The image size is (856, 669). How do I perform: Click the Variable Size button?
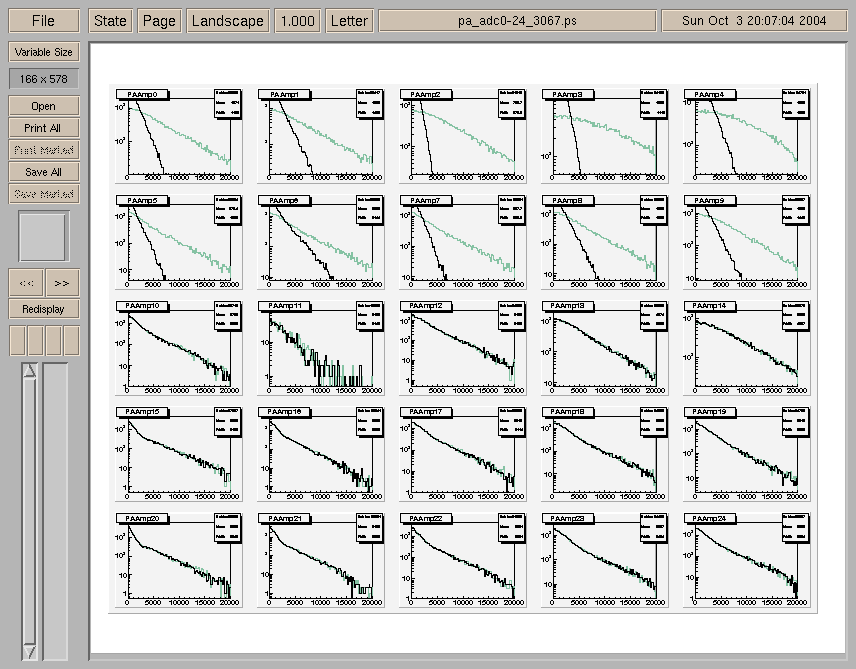[44, 52]
